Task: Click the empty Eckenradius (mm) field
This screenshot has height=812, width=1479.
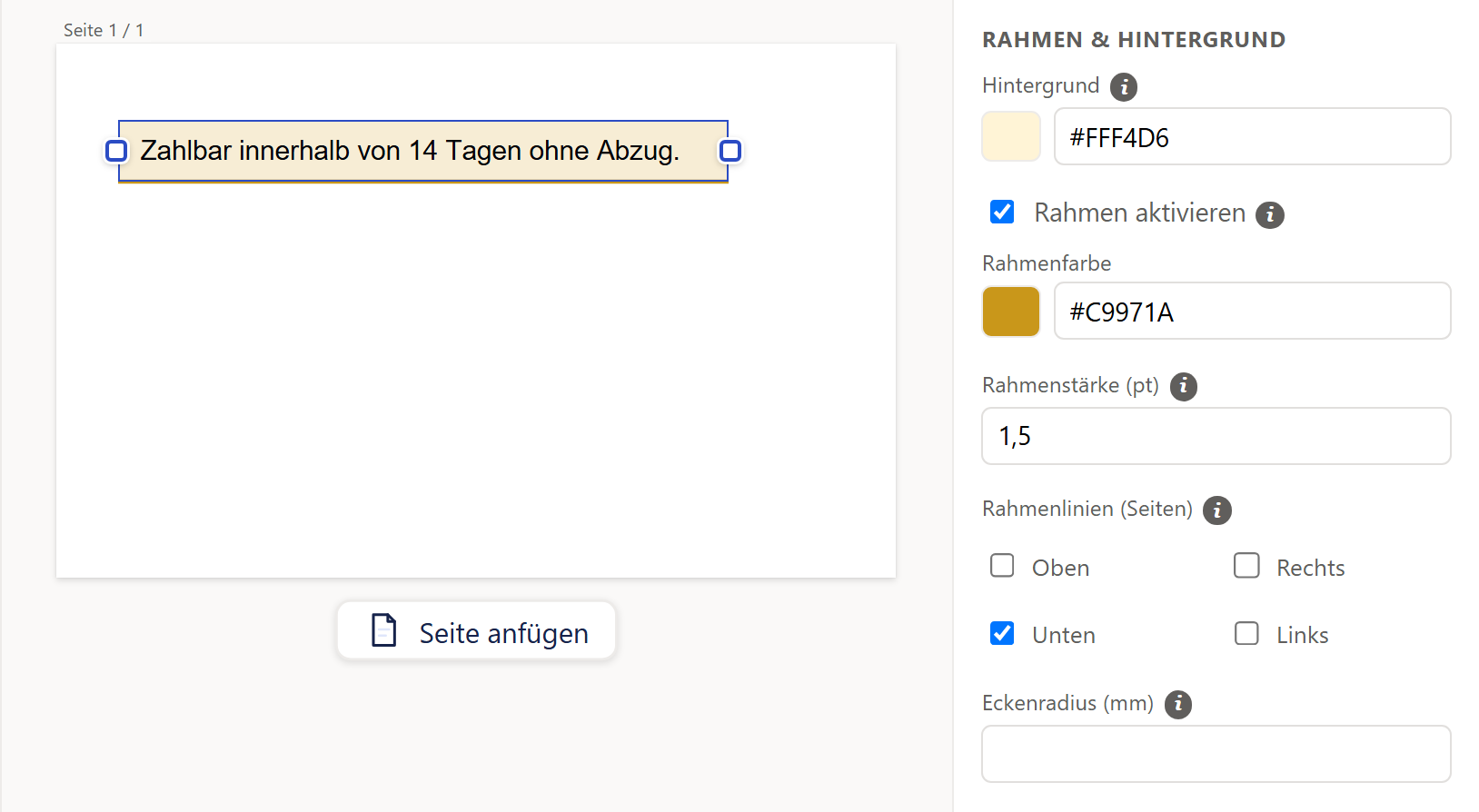Action: (x=1216, y=754)
